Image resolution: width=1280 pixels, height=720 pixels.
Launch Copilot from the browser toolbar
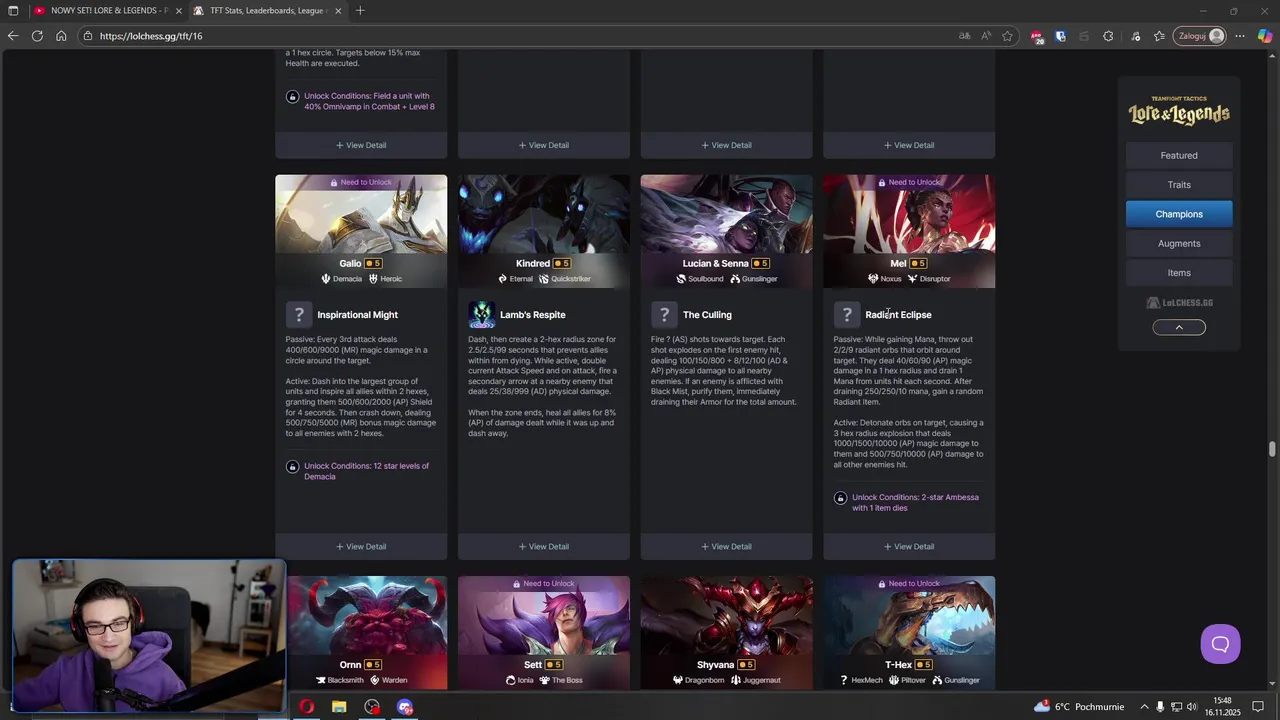[1265, 36]
